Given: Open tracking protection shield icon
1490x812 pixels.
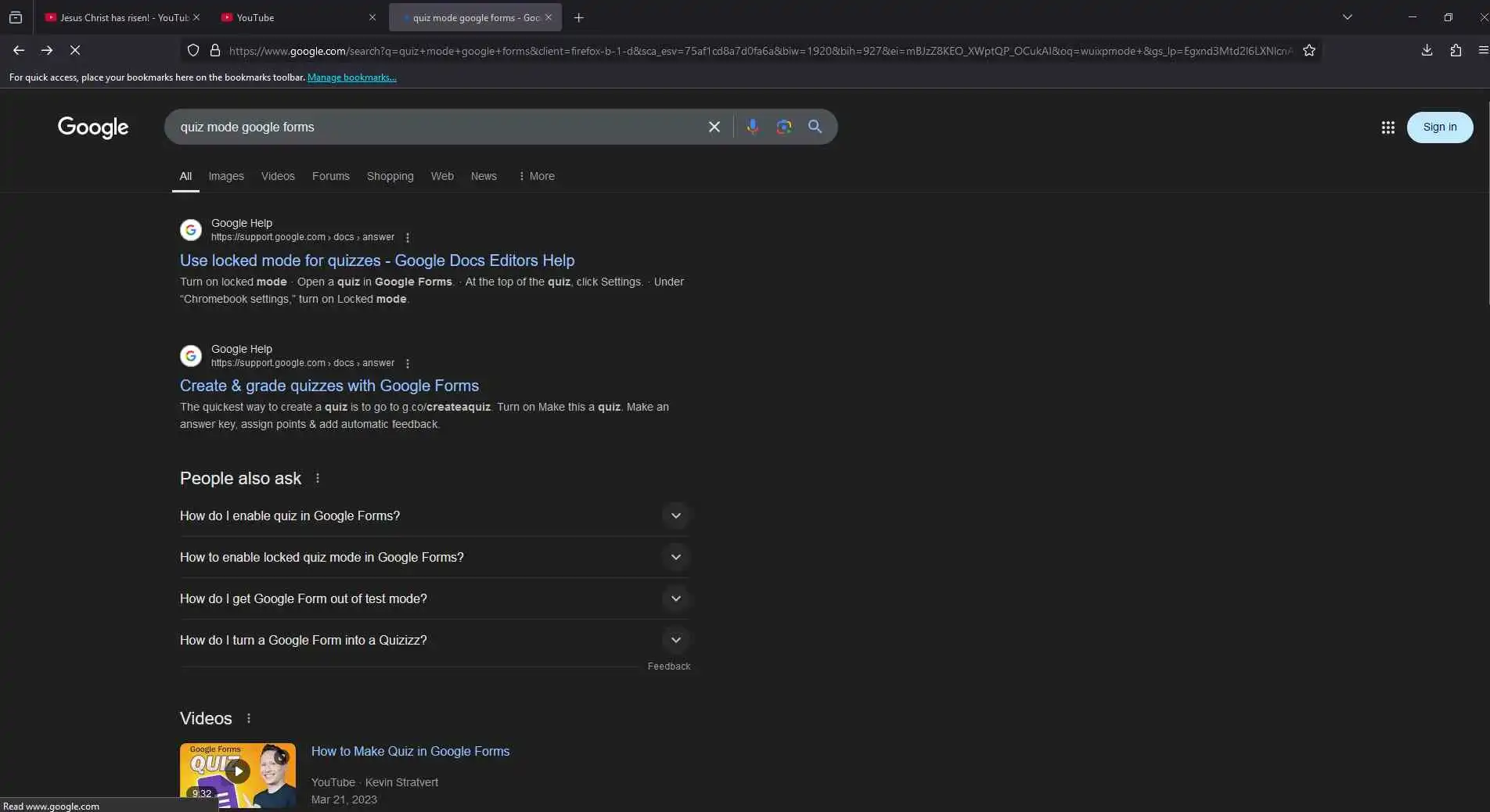Looking at the screenshot, I should [x=193, y=50].
